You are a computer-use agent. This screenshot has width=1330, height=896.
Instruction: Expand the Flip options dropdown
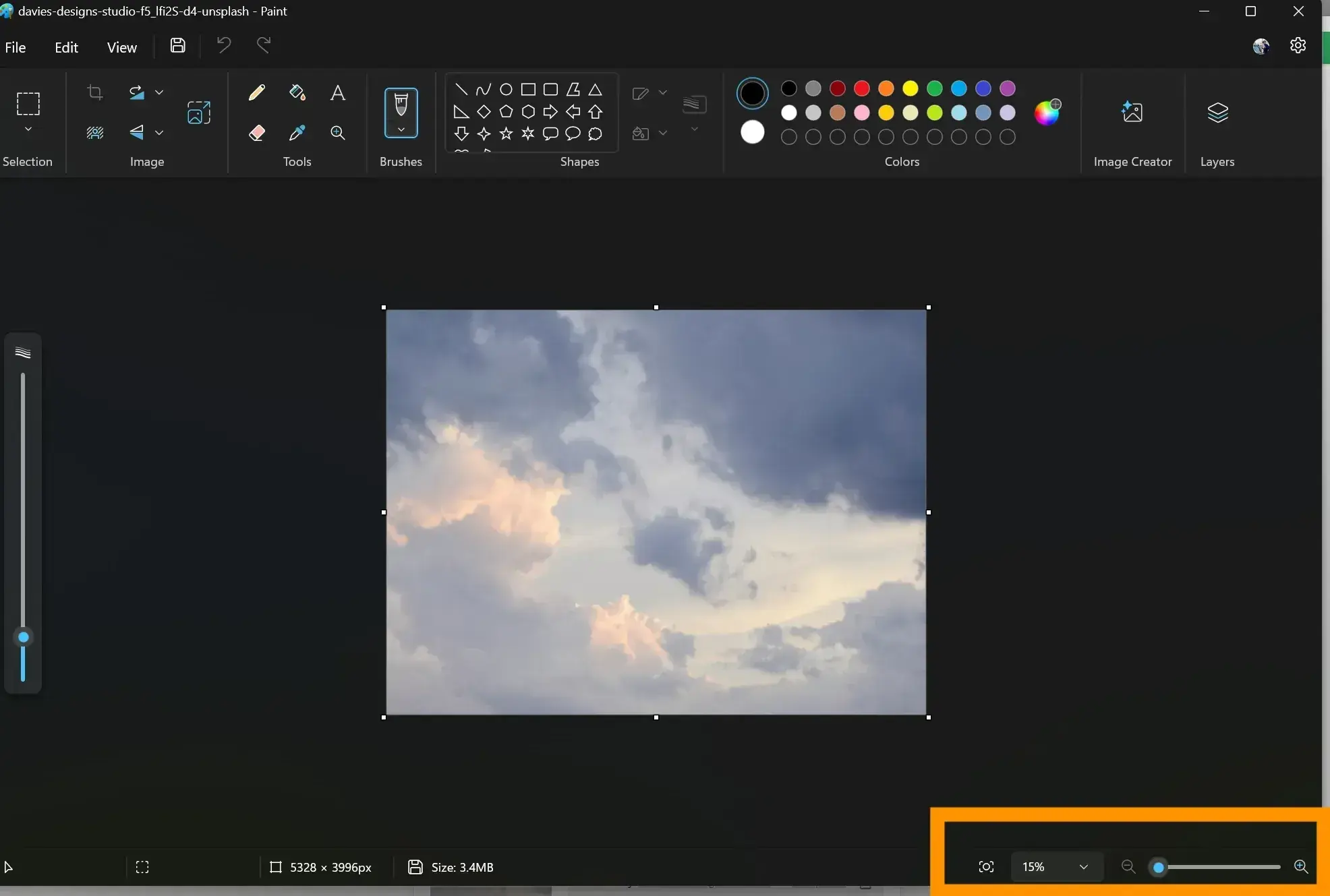(x=160, y=133)
